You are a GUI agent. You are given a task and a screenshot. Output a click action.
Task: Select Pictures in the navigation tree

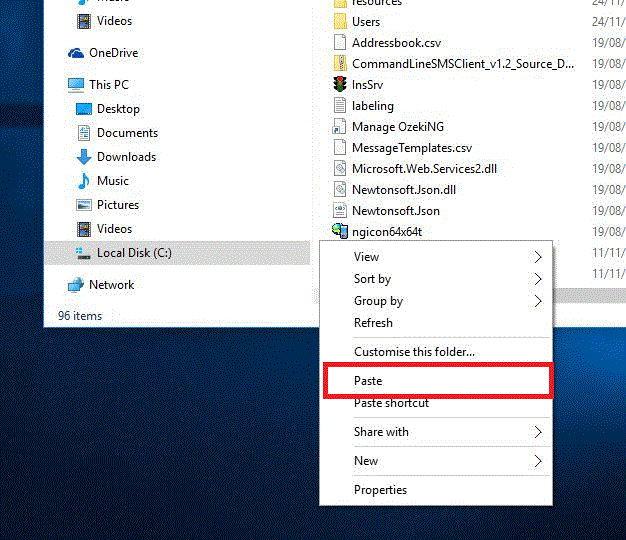(118, 205)
